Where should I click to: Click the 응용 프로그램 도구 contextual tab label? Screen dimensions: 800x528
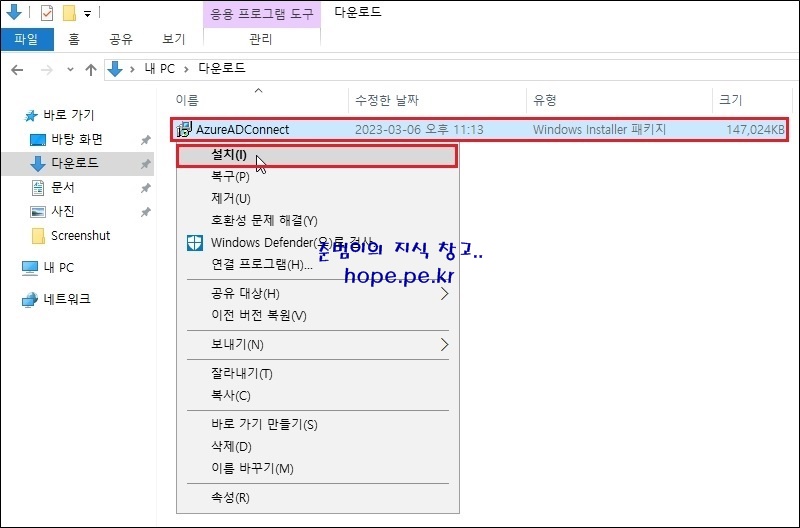262,14
